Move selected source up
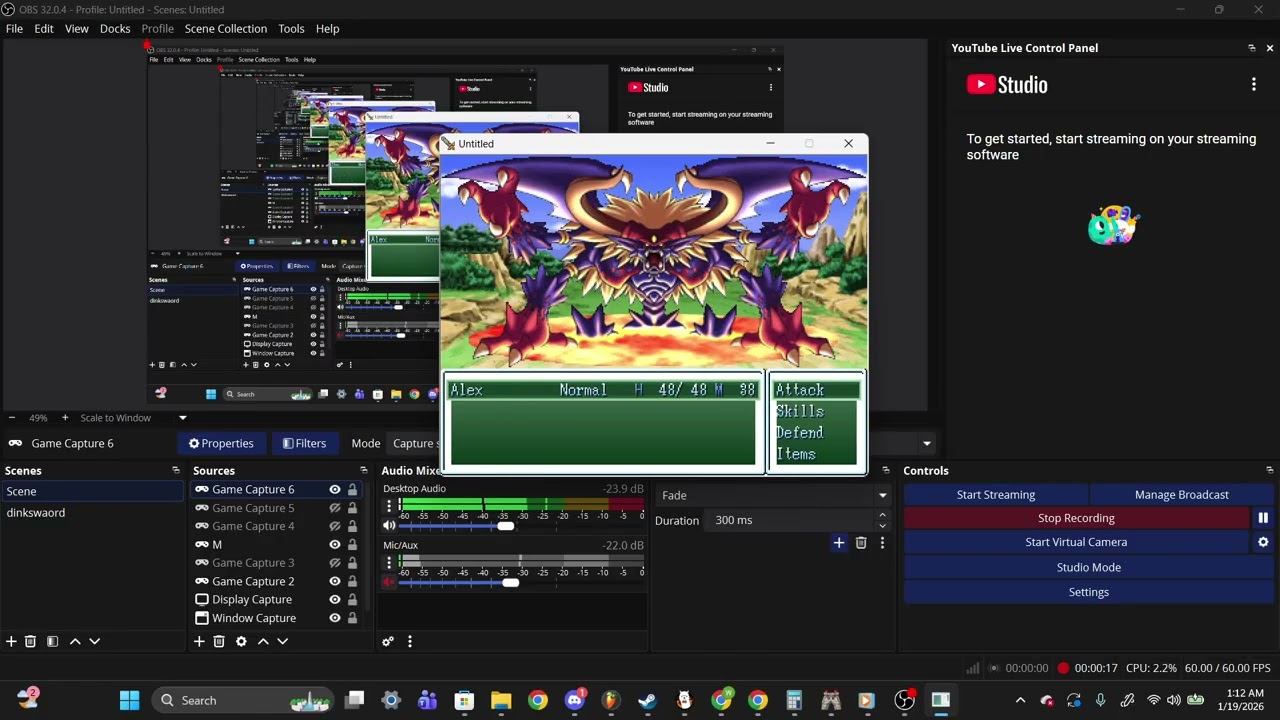1280x720 pixels. [x=263, y=641]
